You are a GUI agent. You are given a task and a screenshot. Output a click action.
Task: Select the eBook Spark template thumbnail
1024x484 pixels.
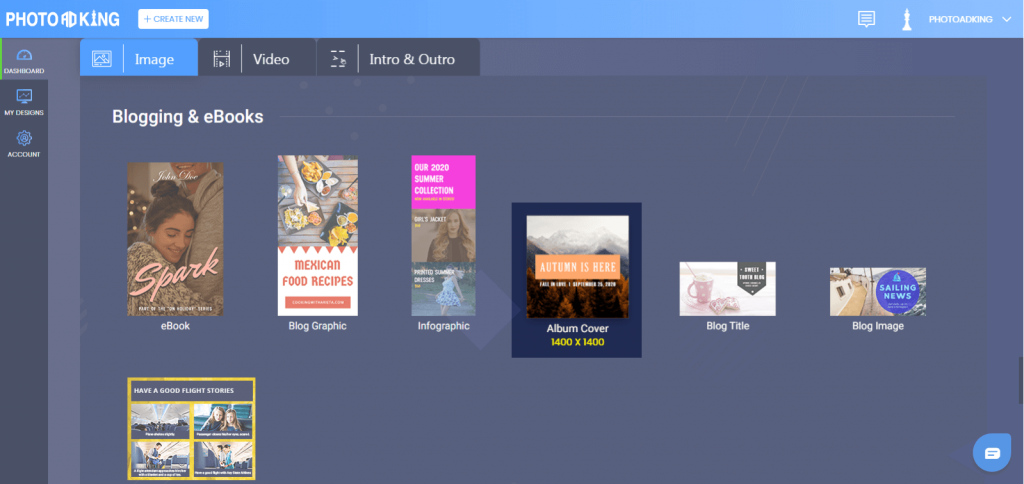click(x=175, y=239)
